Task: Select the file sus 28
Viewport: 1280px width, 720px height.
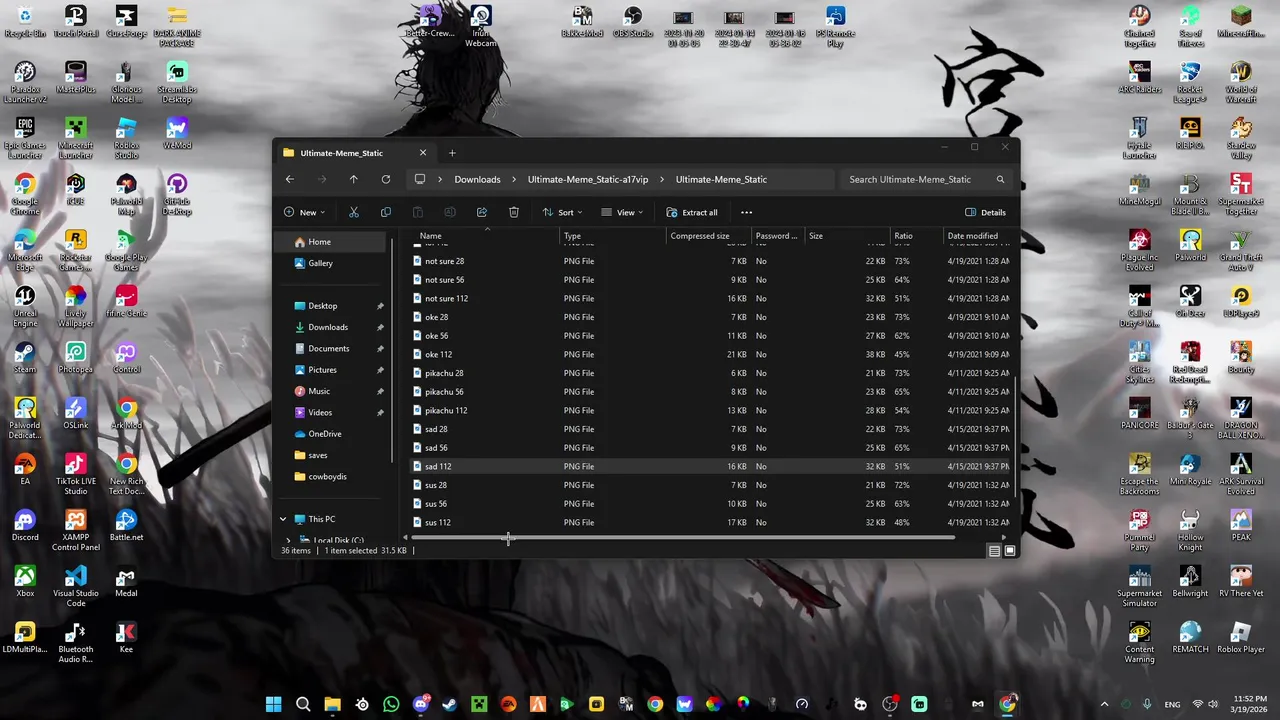Action: 711,485
